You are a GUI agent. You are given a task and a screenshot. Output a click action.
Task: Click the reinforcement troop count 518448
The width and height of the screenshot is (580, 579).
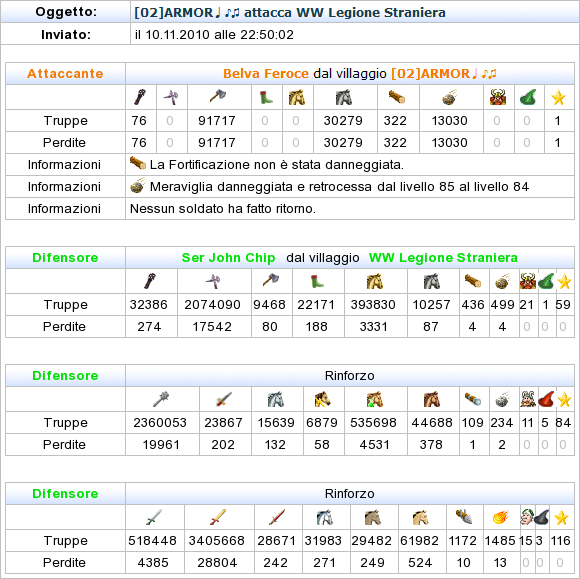pos(152,541)
